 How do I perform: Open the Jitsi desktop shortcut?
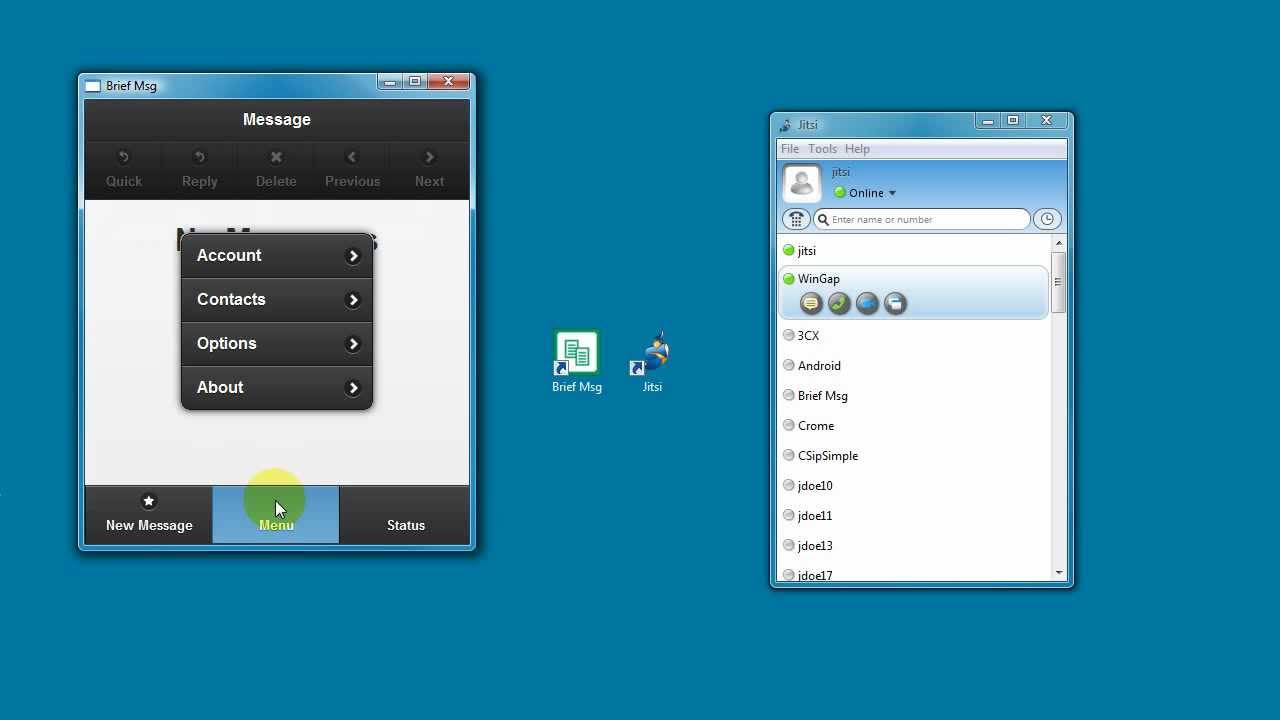652,362
